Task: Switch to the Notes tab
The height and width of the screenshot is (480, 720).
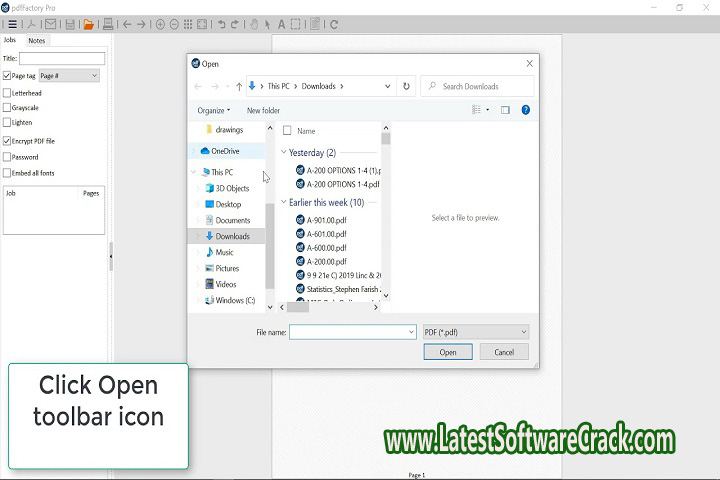Action: 37,41
